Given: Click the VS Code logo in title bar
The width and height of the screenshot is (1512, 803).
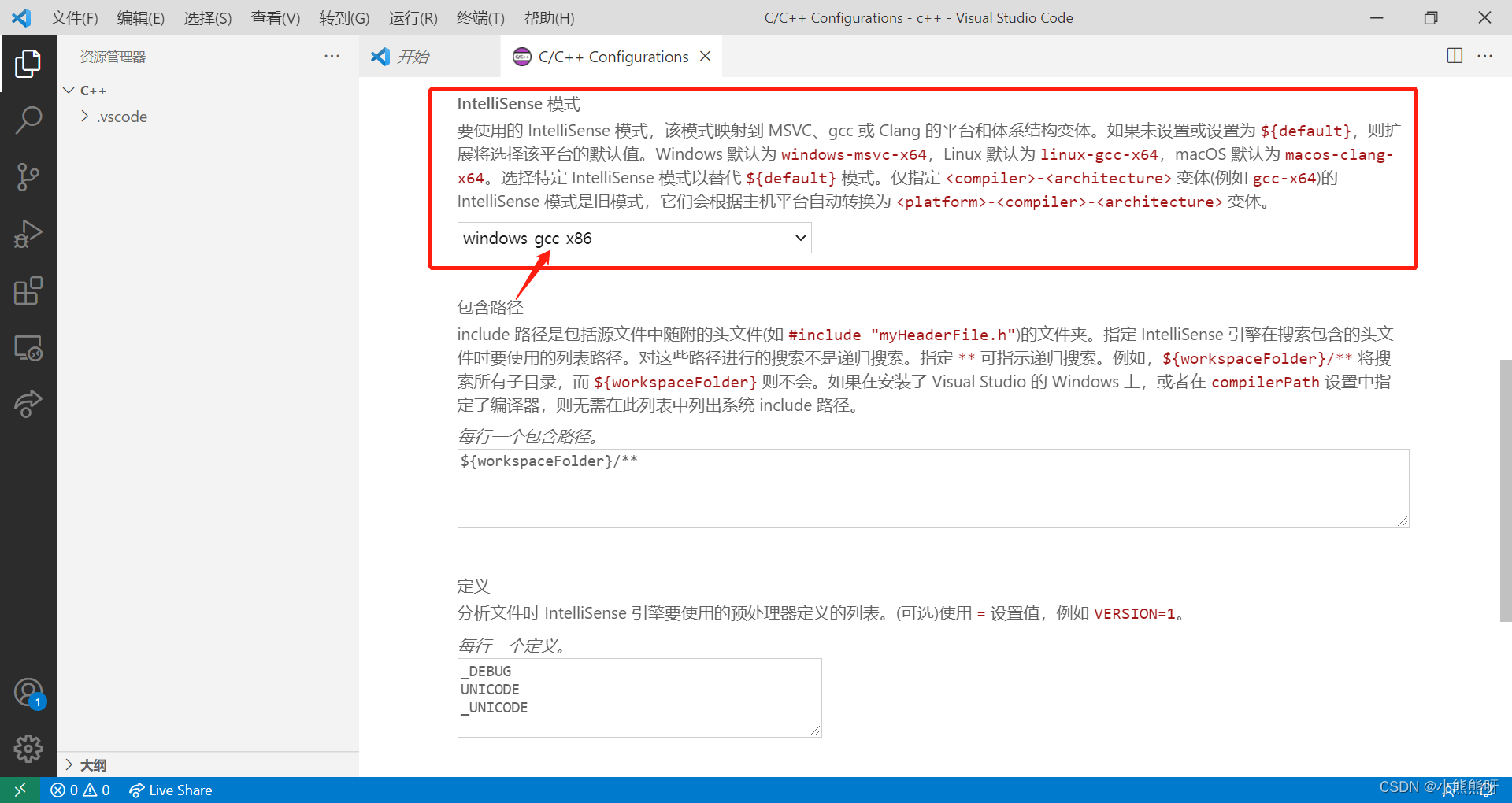Looking at the screenshot, I should tap(21, 17).
